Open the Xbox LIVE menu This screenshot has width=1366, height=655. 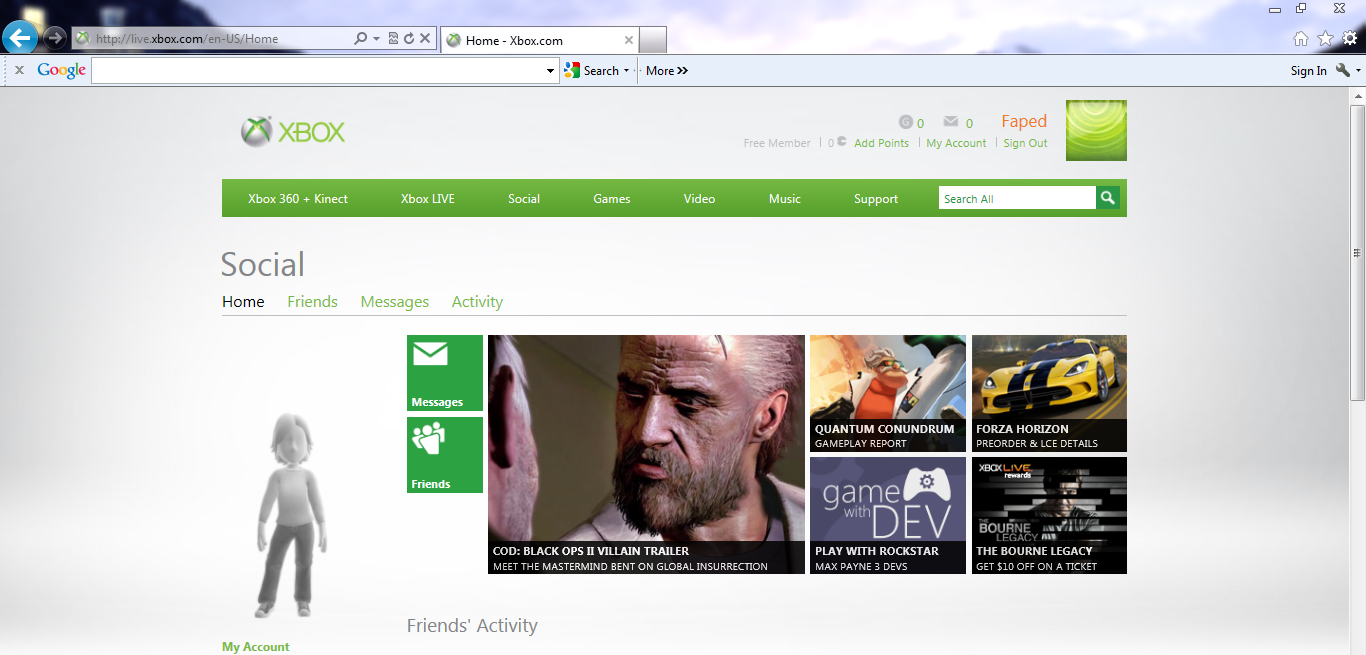tap(428, 199)
